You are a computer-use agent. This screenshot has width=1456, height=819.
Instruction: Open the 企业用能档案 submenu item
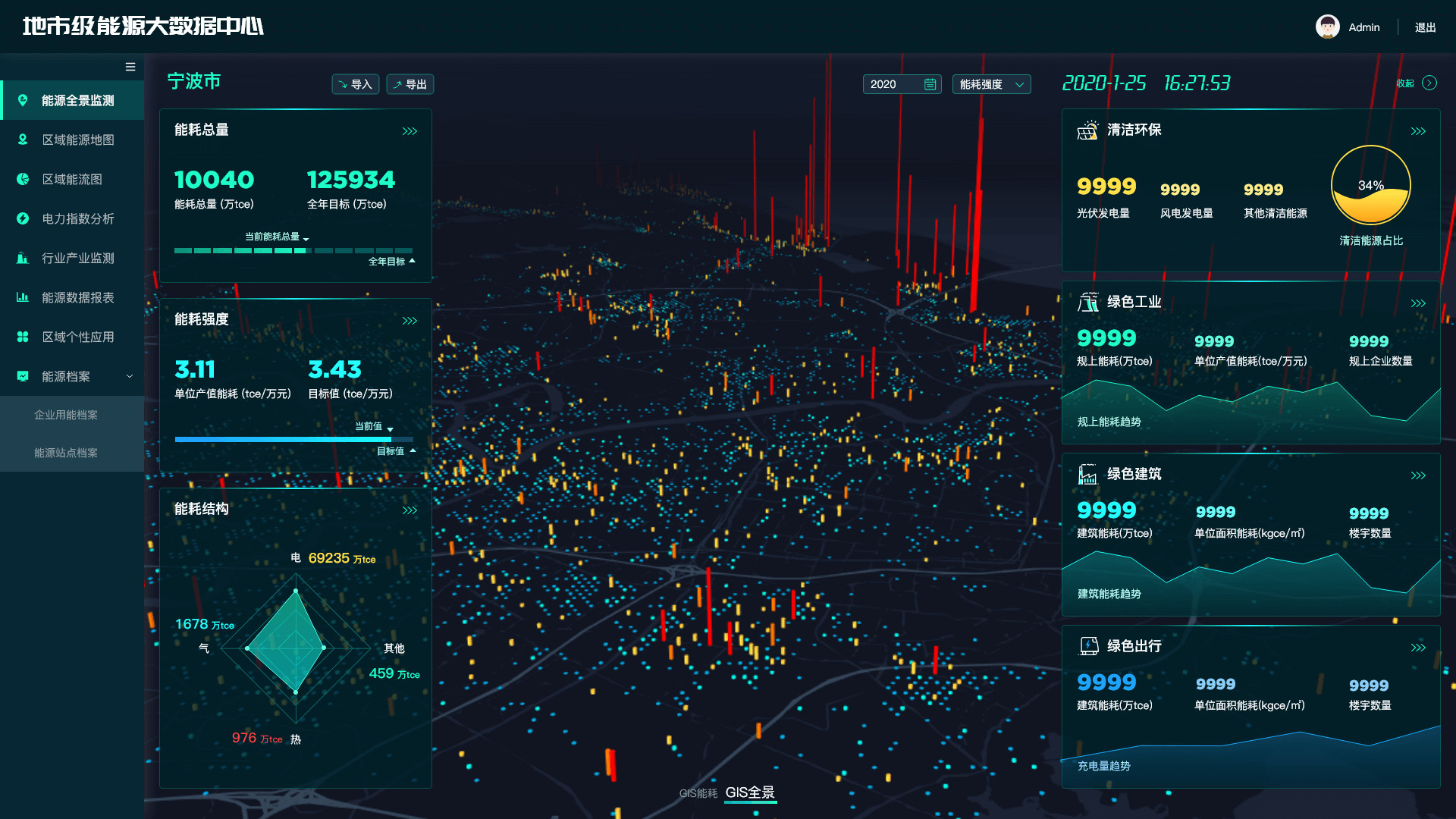(66, 415)
